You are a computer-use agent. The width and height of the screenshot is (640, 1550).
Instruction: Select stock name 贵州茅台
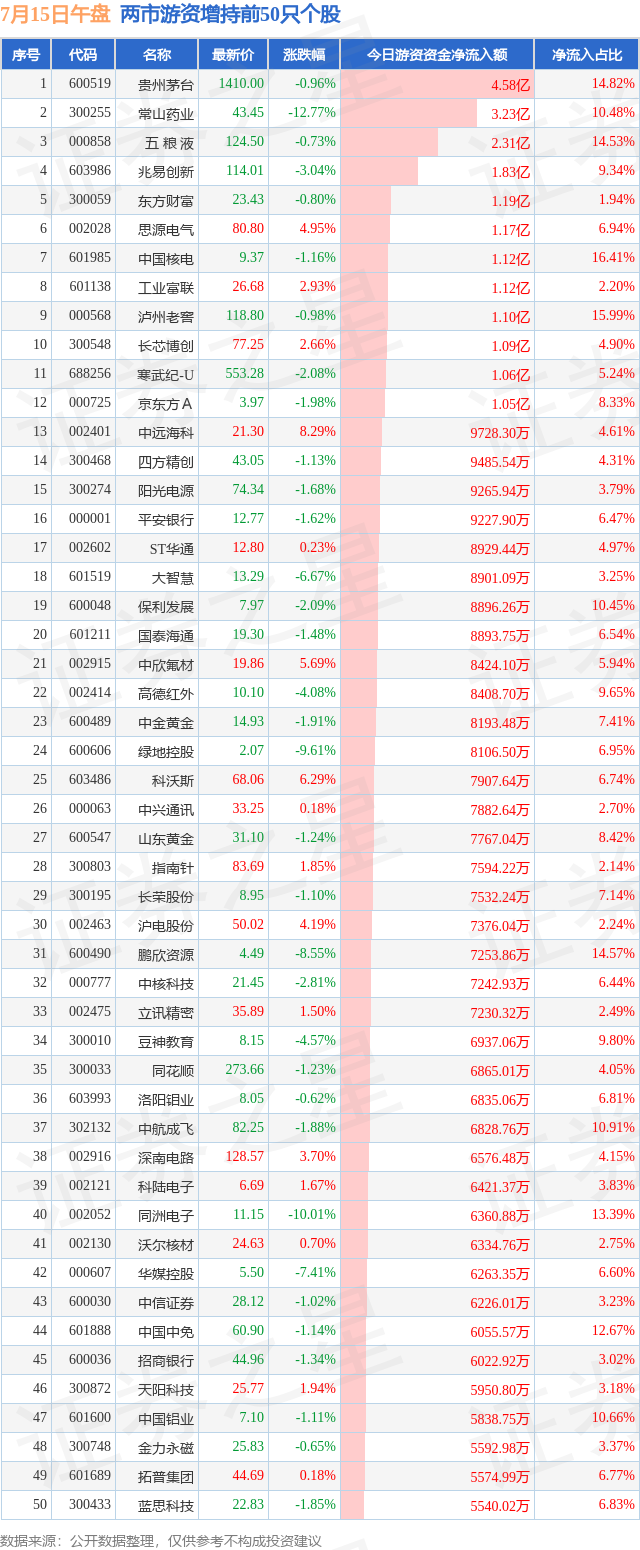(x=166, y=84)
